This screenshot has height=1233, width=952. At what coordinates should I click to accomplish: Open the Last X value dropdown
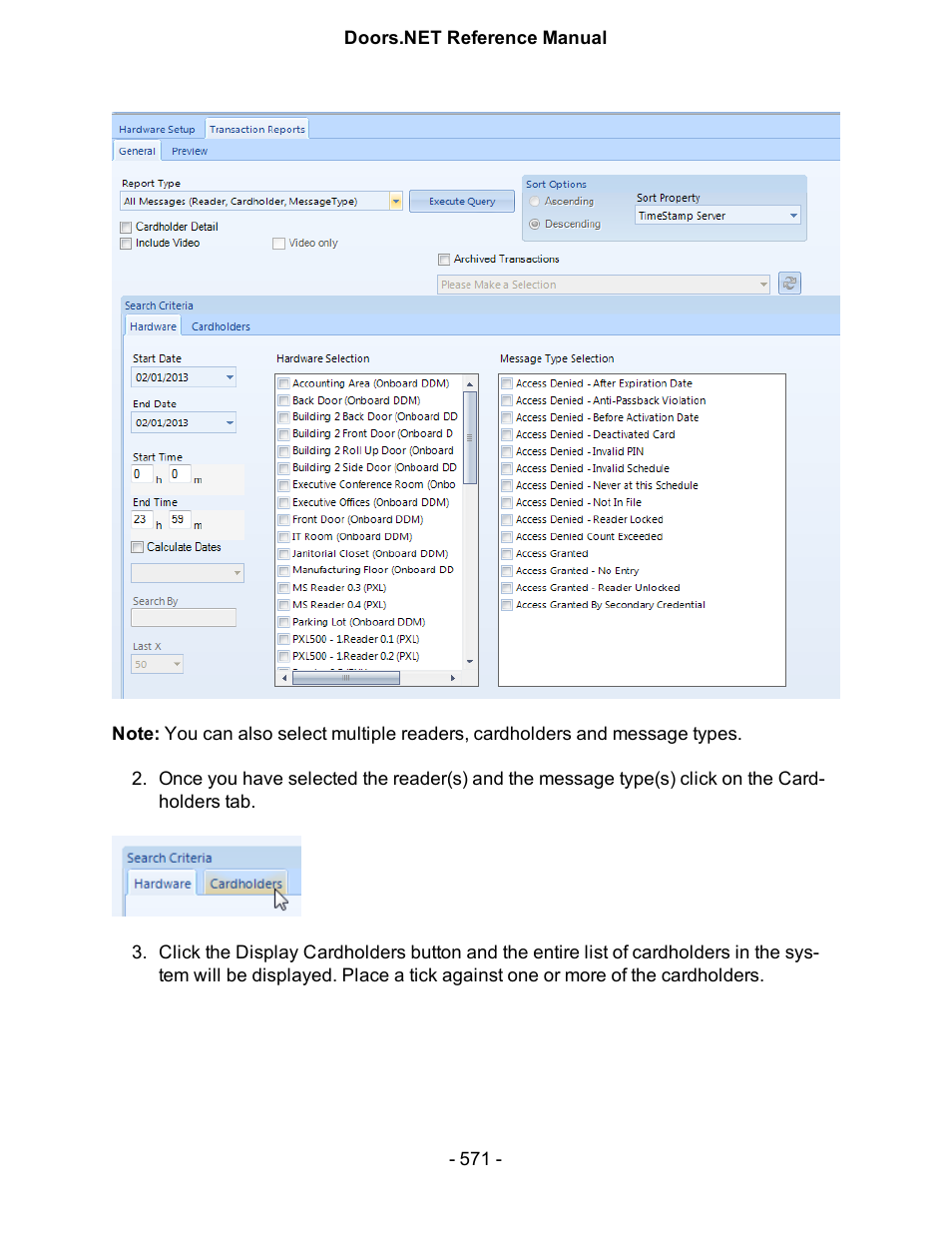[x=177, y=664]
